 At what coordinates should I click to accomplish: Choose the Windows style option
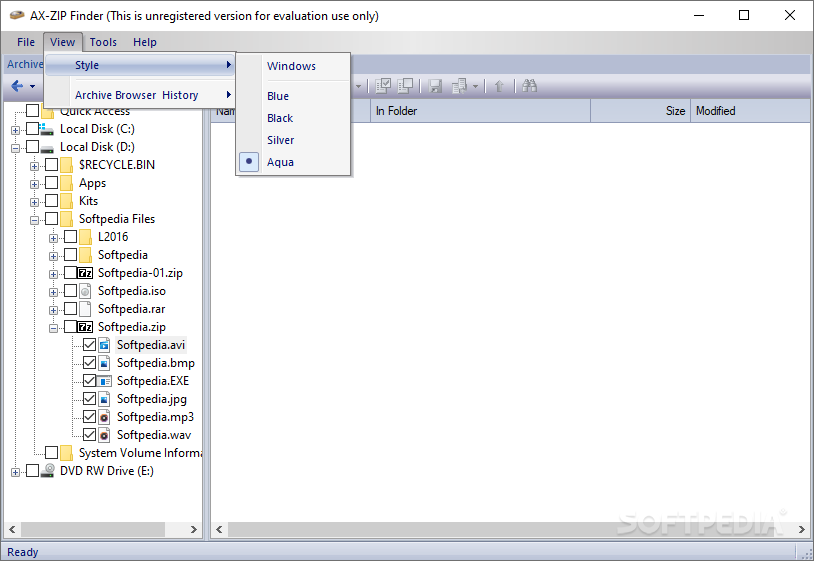coord(293,66)
